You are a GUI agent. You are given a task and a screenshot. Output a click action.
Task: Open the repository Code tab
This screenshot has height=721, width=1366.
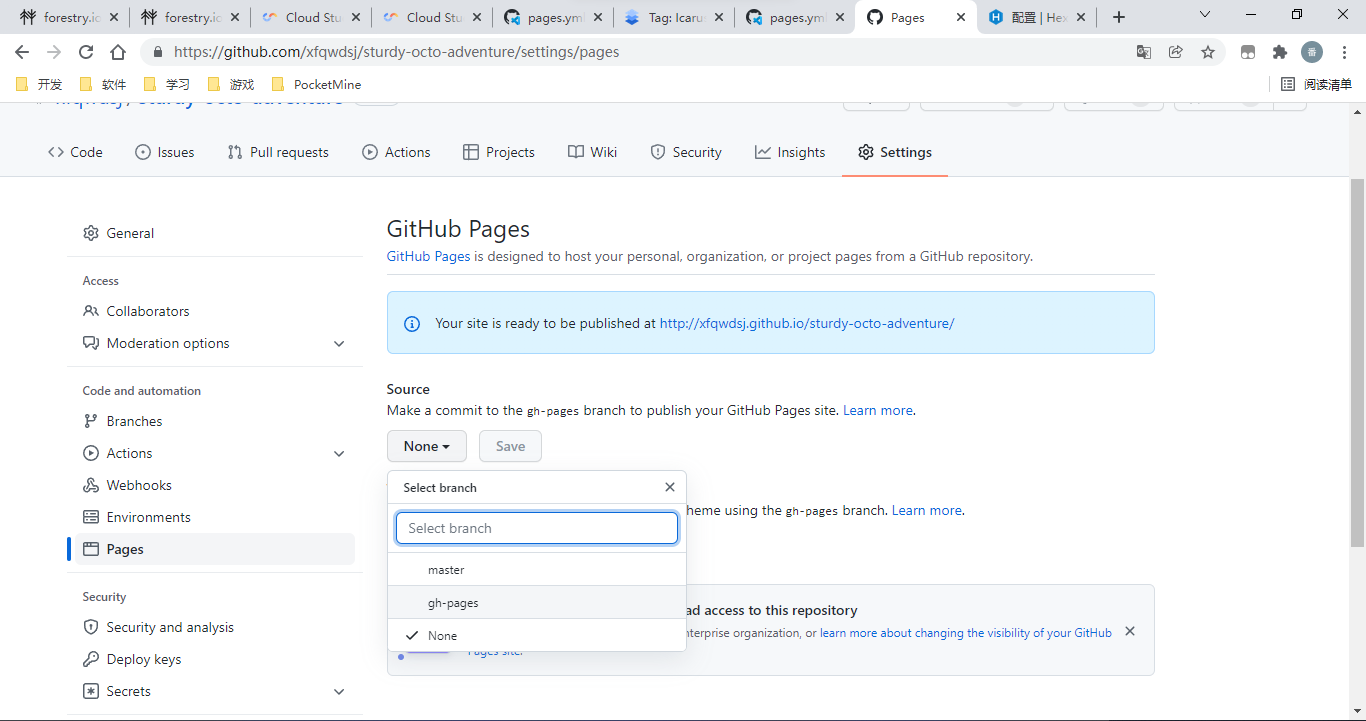[75, 152]
